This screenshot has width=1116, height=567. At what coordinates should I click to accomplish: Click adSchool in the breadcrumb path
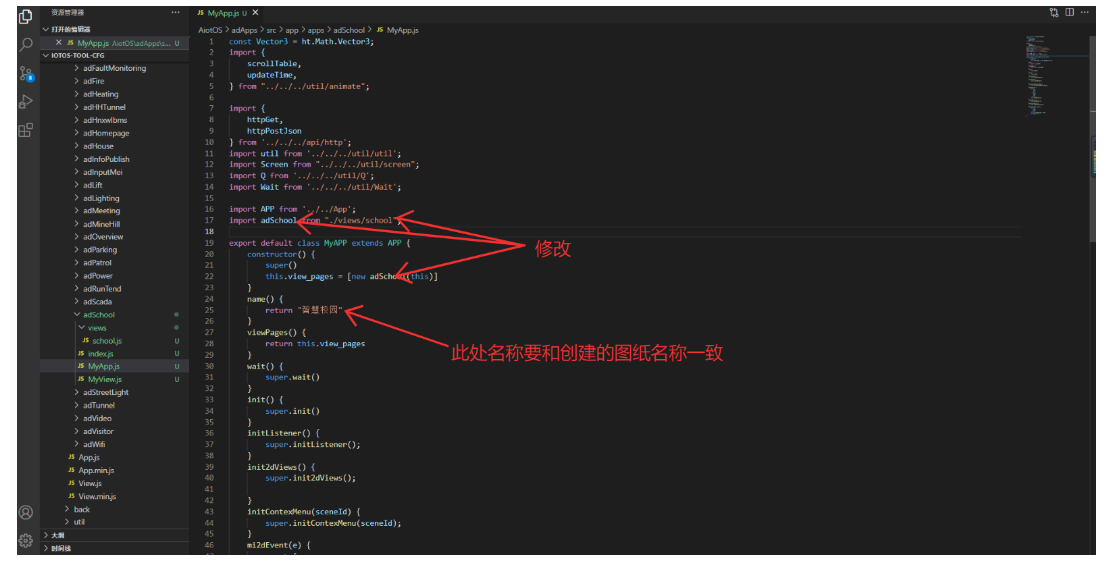351,30
